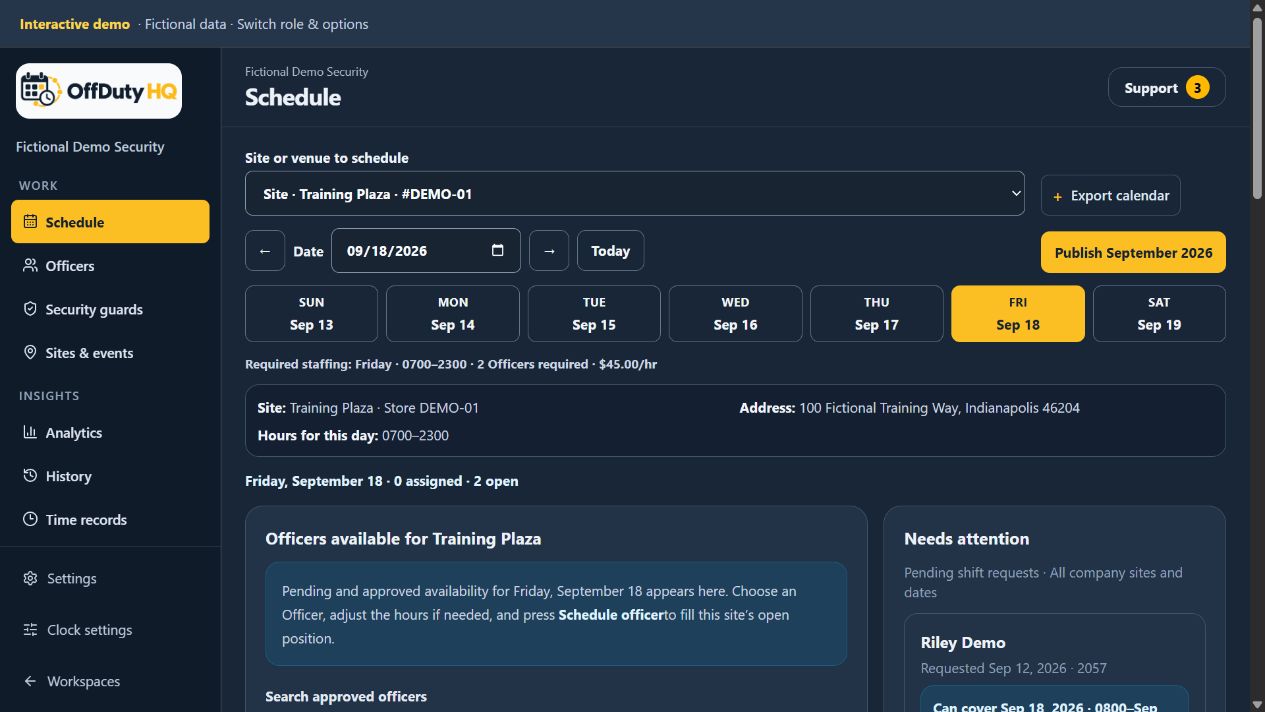The width and height of the screenshot is (1265, 712).
Task: Click 'Hours for this day: 0700–2300'
Action: [353, 435]
